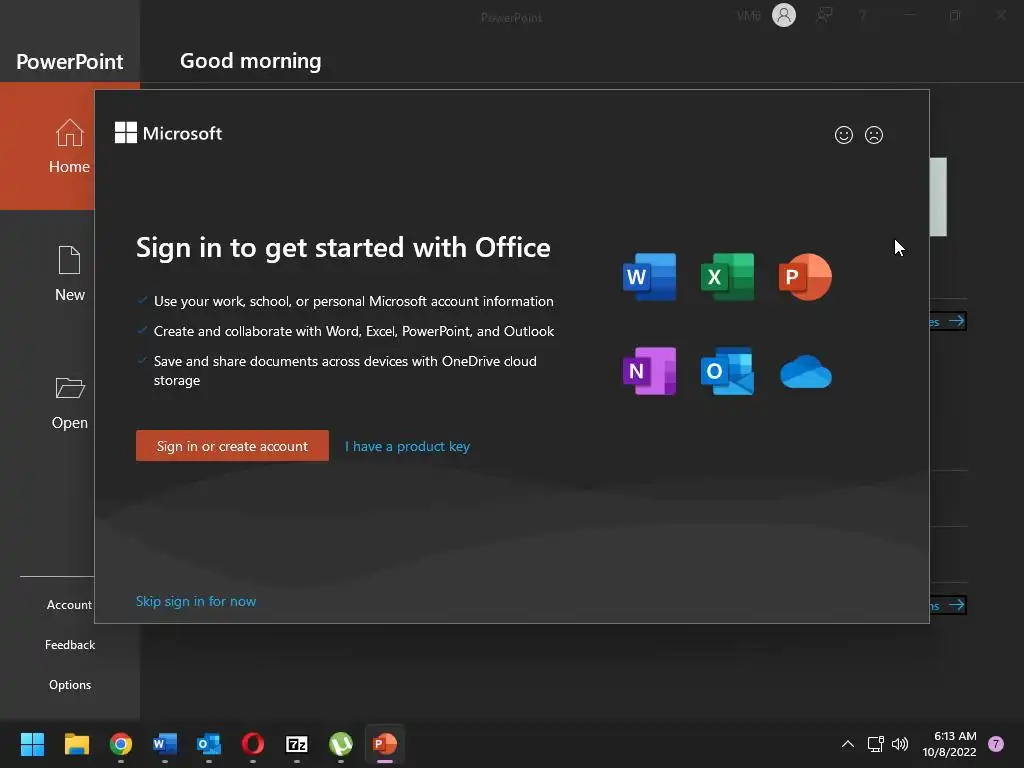Open Account page in sidebar

click(x=69, y=605)
